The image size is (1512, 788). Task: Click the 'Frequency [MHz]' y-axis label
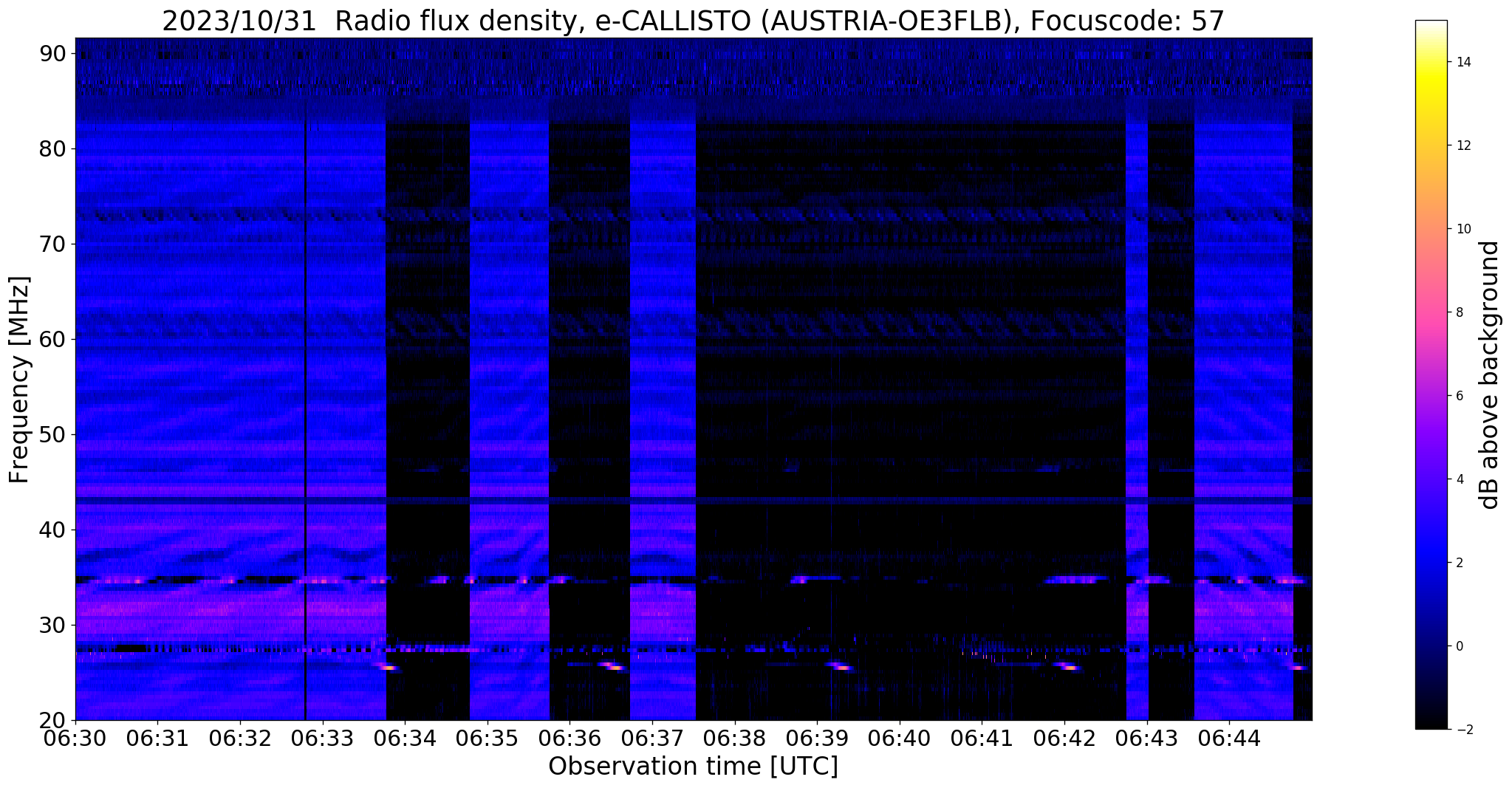click(x=19, y=380)
